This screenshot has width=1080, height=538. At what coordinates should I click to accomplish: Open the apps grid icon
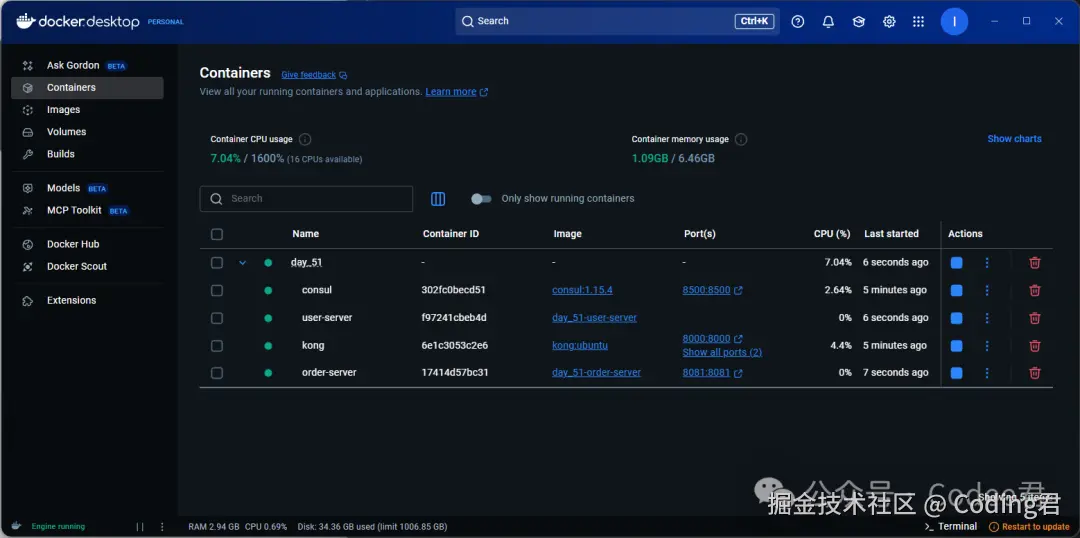(918, 21)
